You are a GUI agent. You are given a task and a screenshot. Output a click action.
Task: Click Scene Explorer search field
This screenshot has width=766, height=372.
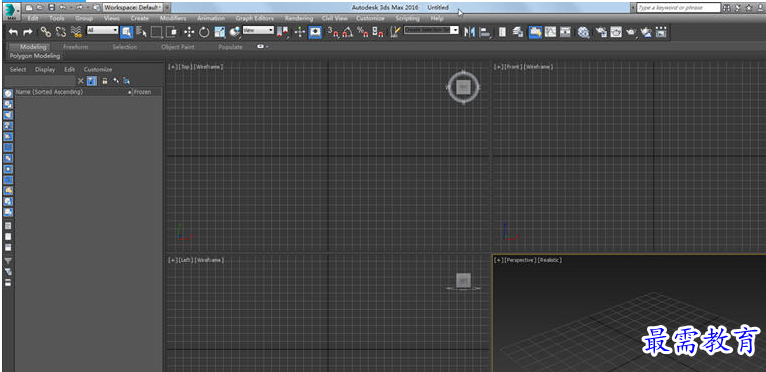[x=39, y=81]
